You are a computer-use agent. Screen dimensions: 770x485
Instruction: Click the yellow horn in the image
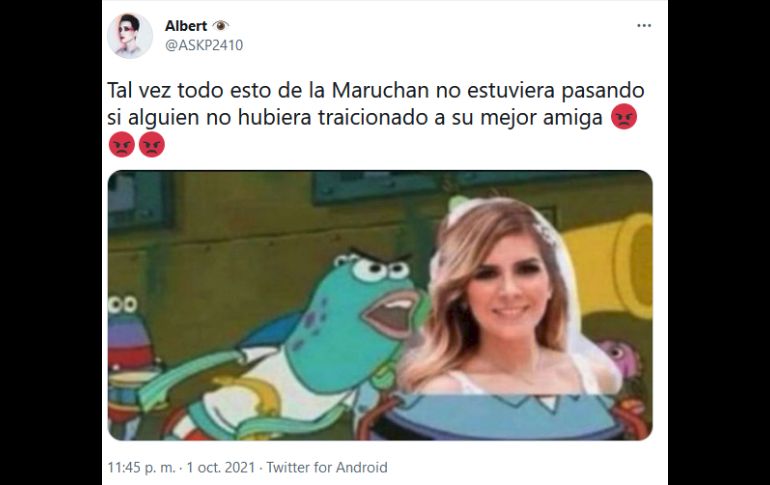tap(611, 265)
